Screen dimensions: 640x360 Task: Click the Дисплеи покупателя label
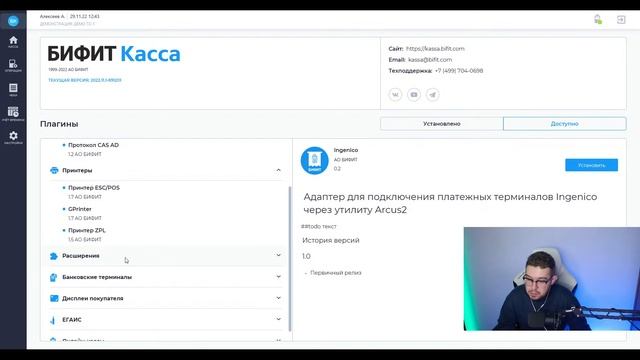pos(93,298)
